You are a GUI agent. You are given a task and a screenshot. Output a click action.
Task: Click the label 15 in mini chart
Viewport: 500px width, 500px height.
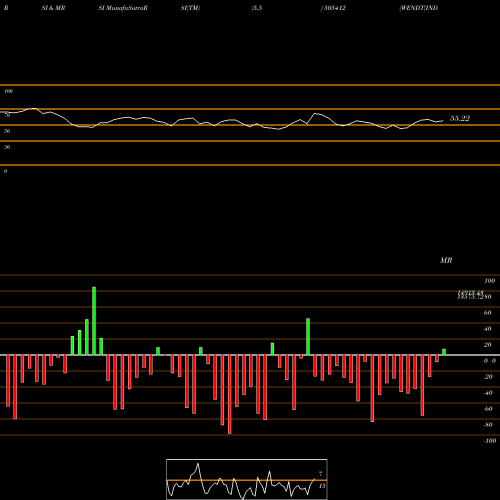[x=322, y=486]
